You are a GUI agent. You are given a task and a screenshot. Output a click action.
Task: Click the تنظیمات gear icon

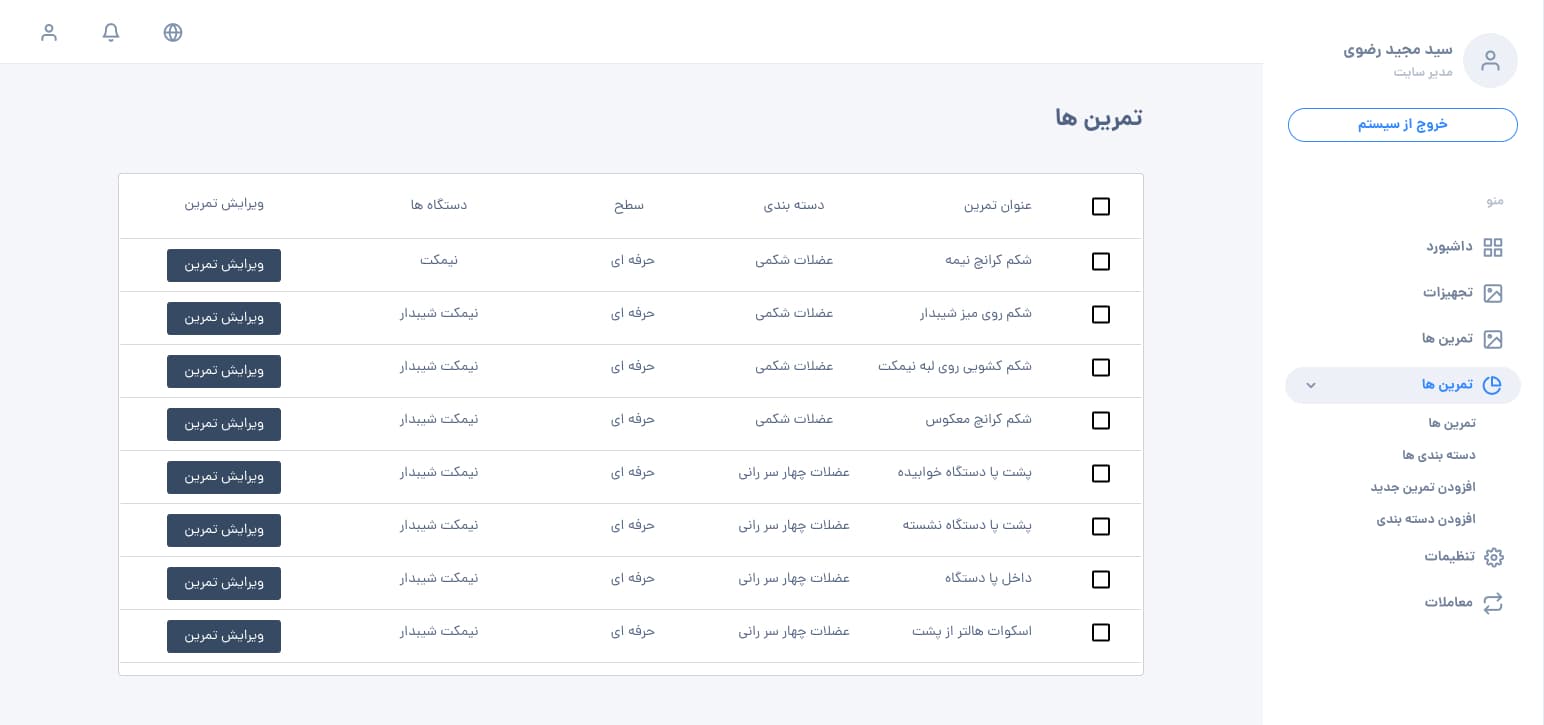pyautogui.click(x=1493, y=557)
